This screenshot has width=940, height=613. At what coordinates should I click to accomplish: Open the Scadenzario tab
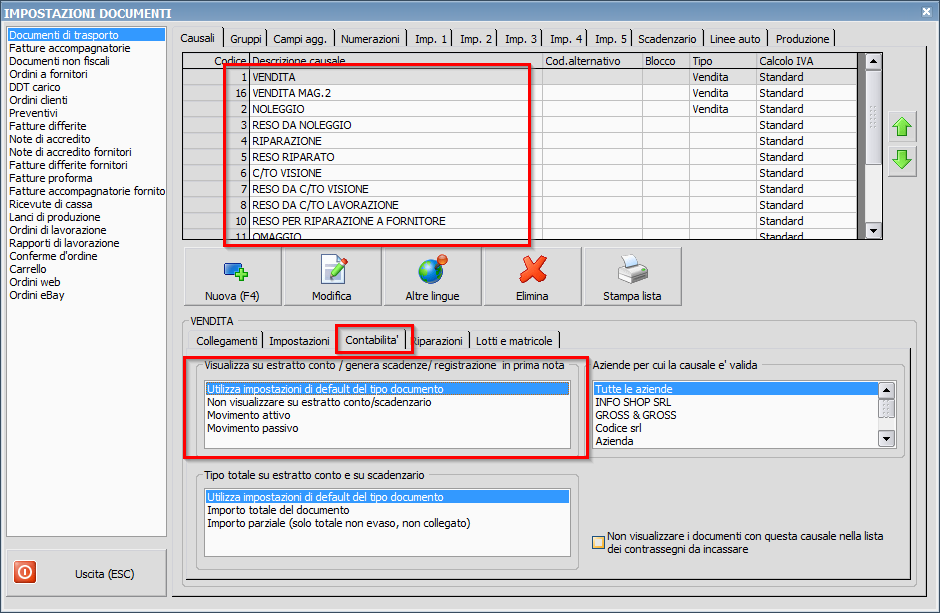[x=667, y=39]
